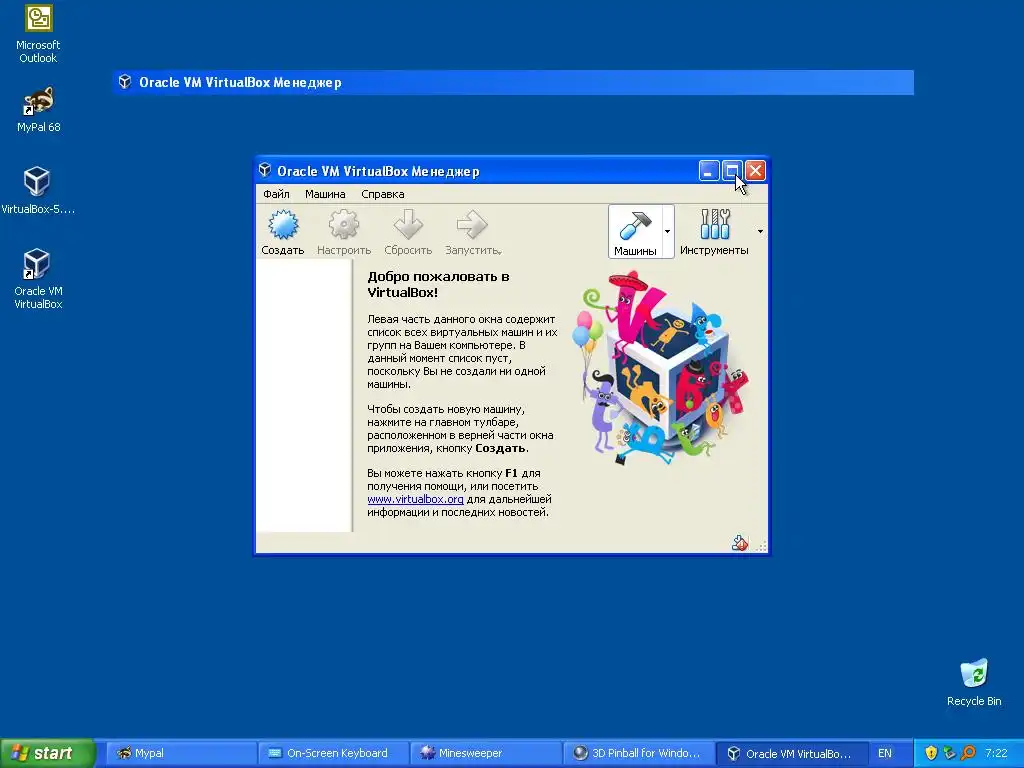Click the heading "Добро пожаловать в VirtualBox!"
1024x768 pixels.
438,284
